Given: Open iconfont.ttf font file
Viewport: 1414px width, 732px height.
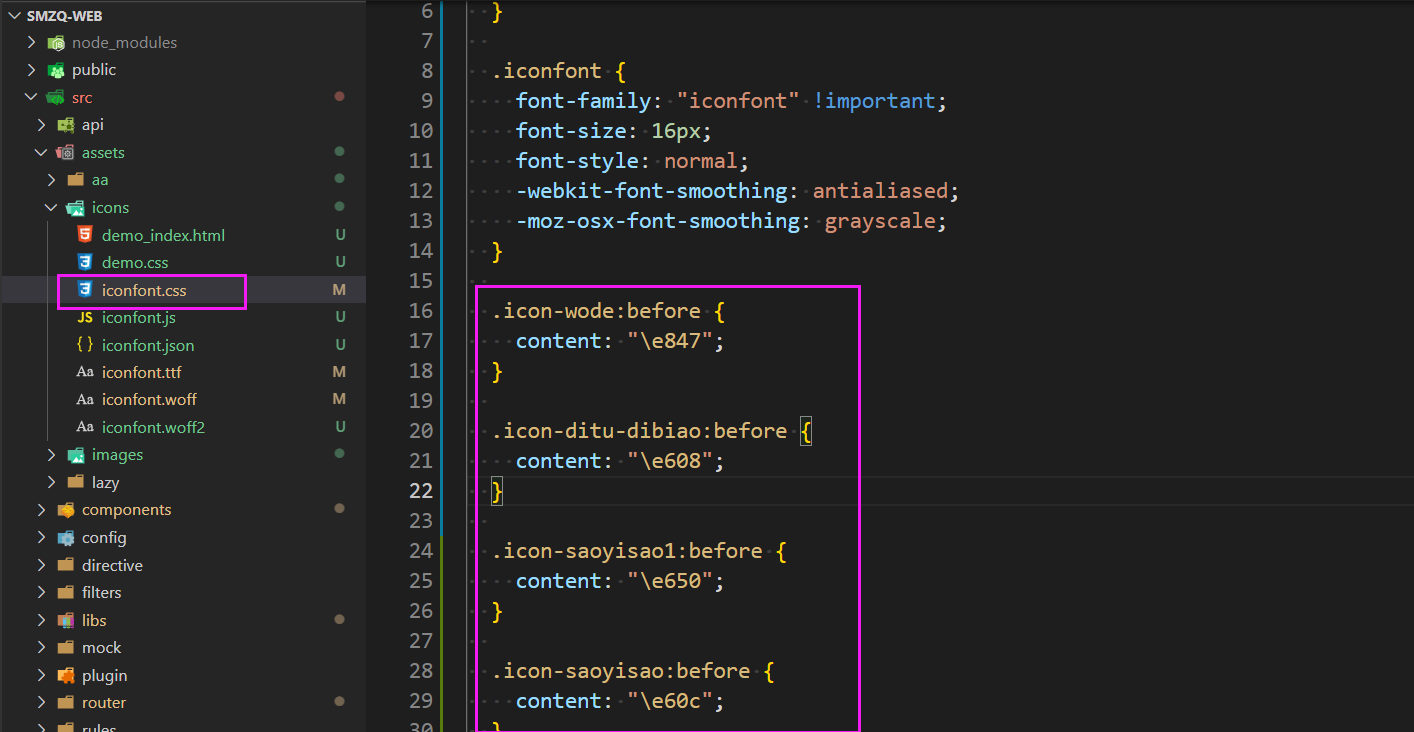Looking at the screenshot, I should tap(141, 373).
